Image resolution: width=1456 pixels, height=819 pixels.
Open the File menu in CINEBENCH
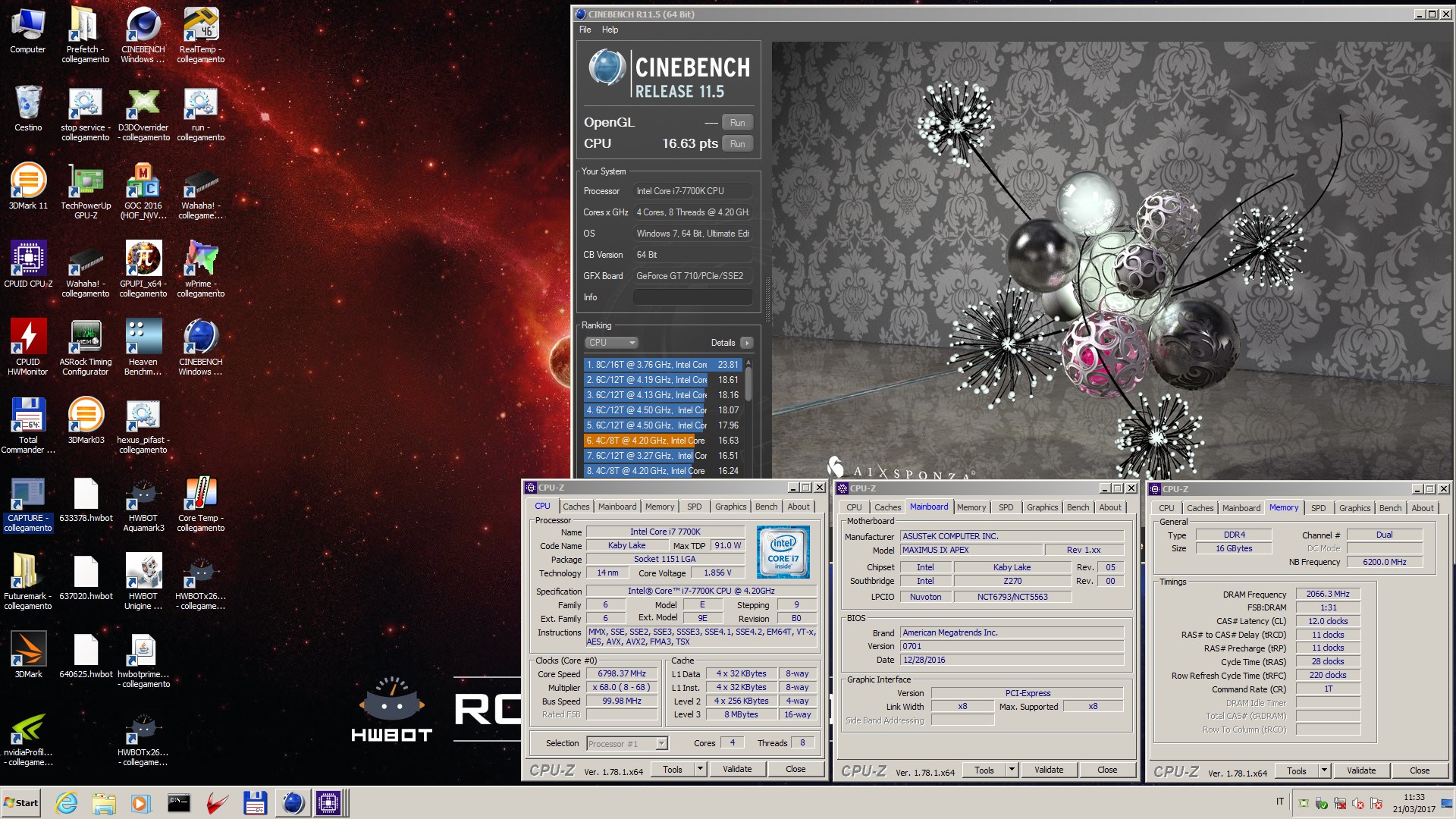[x=585, y=30]
